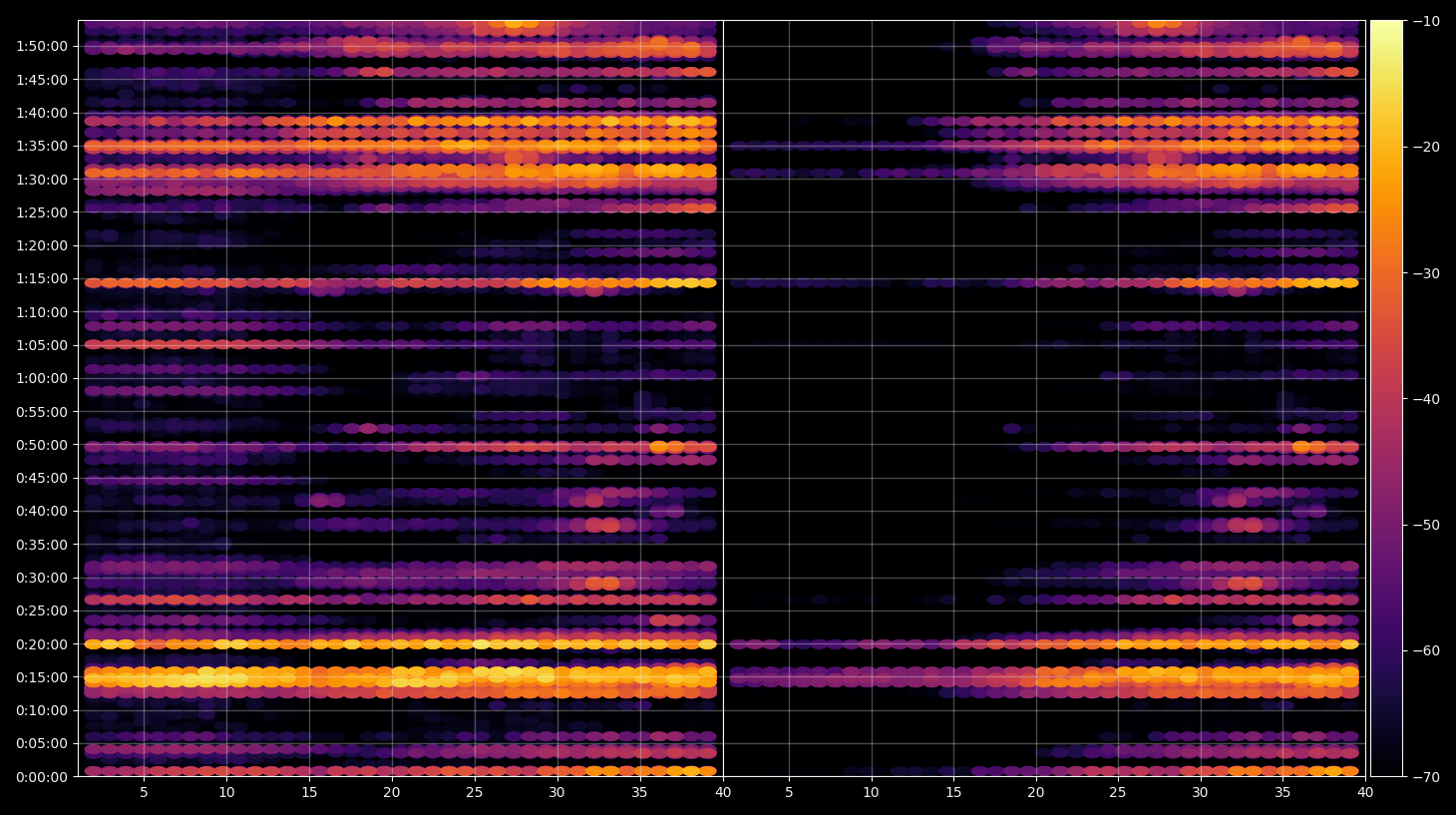This screenshot has width=1456, height=815.
Task: Pick the 0:30:00 time axis label
Action: pyautogui.click(x=42, y=578)
